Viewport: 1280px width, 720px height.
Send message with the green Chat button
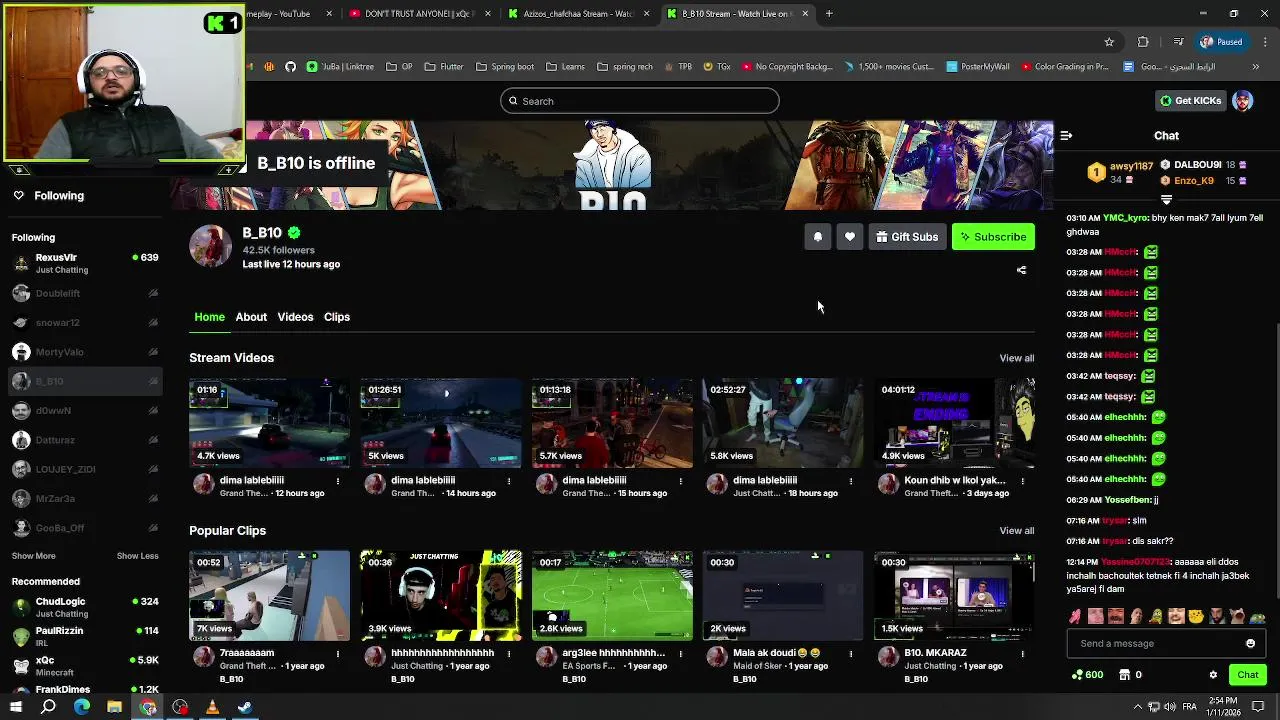[x=1247, y=675]
